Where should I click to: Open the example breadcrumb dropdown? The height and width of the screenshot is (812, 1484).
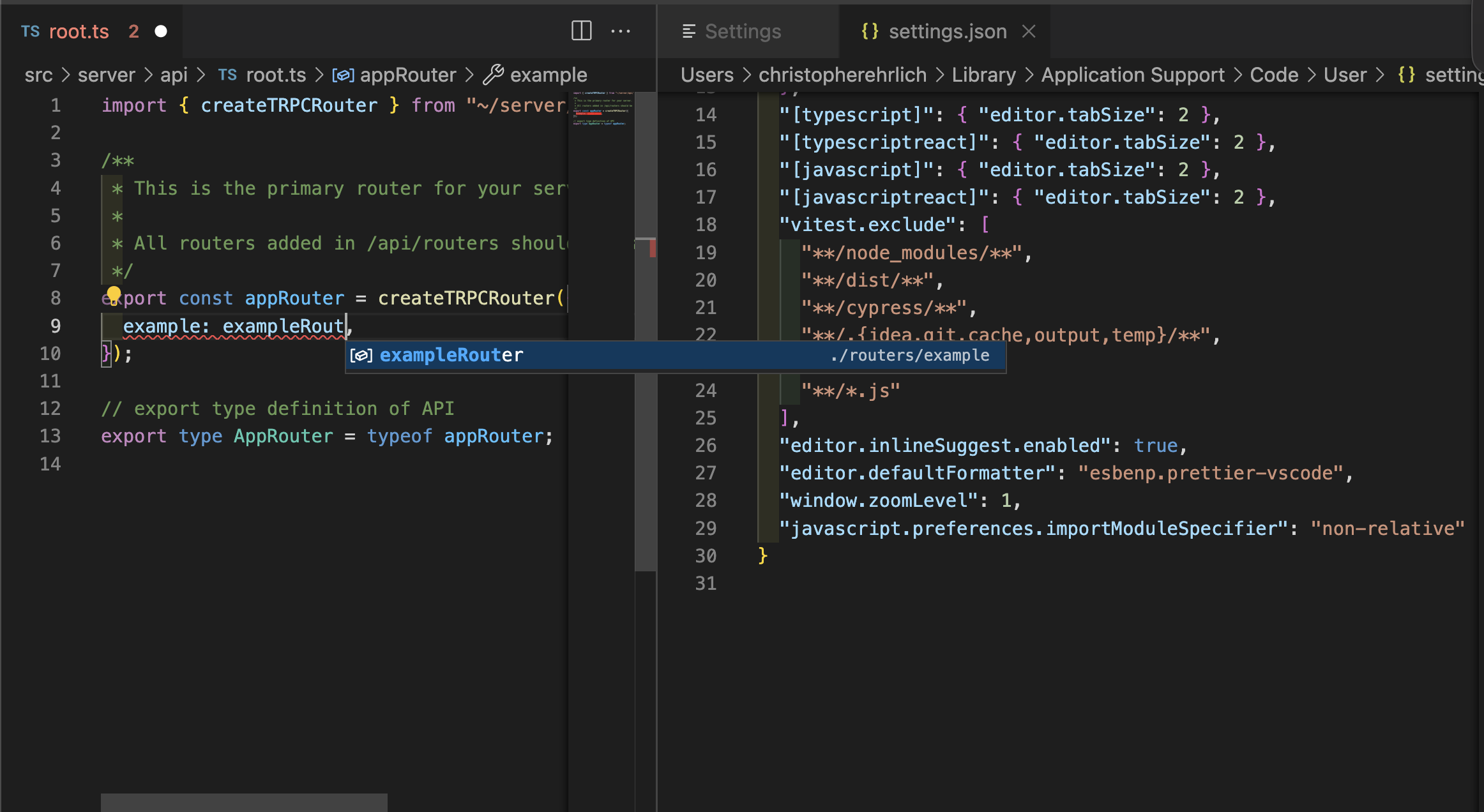coord(549,75)
